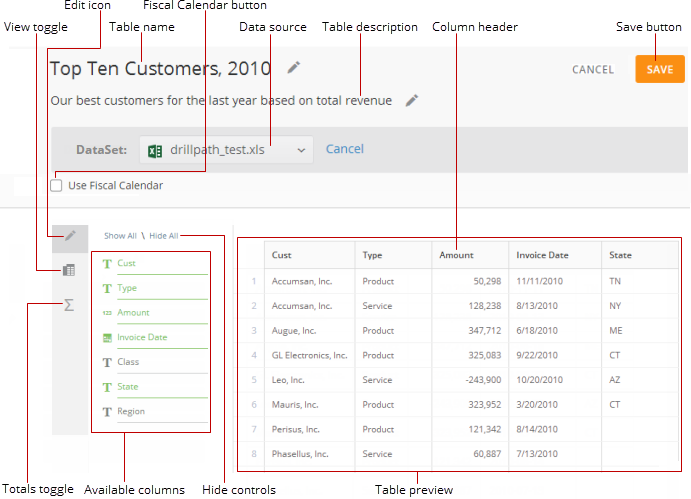
Task: Click the amount value 50,298
Action: click(487, 281)
